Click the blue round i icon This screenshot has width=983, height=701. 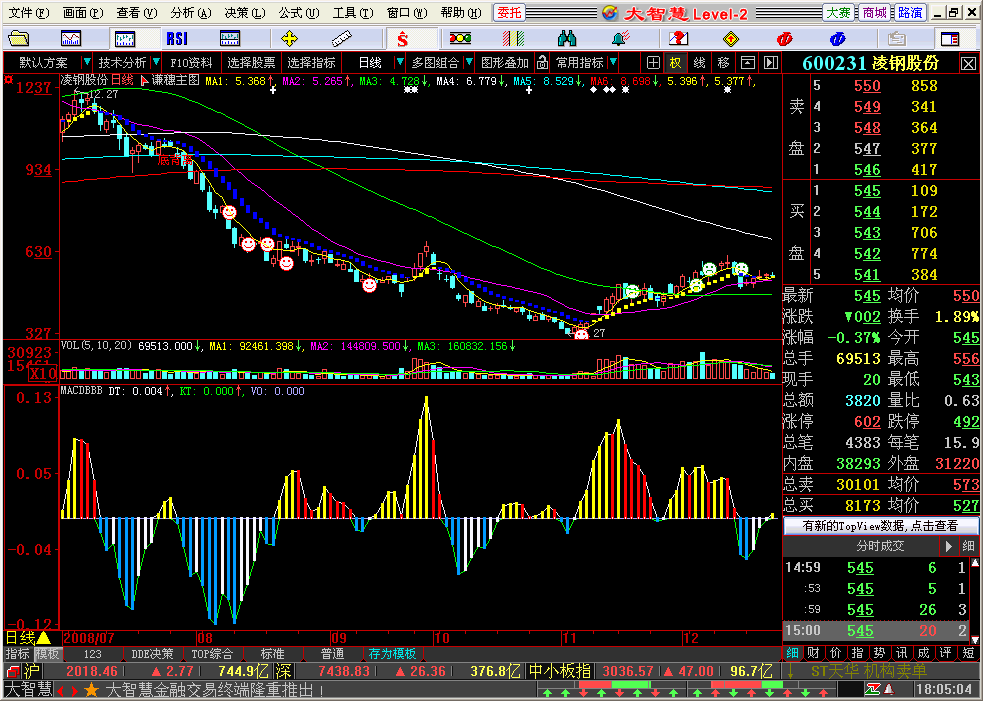[x=838, y=40]
